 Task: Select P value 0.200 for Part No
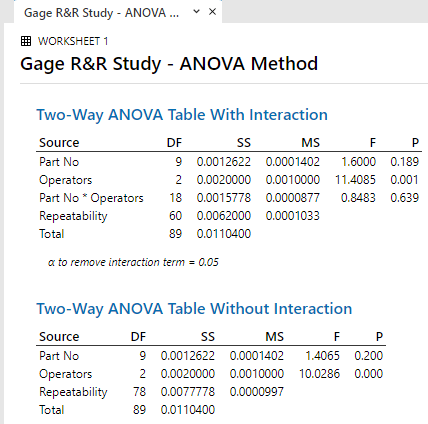point(368,356)
